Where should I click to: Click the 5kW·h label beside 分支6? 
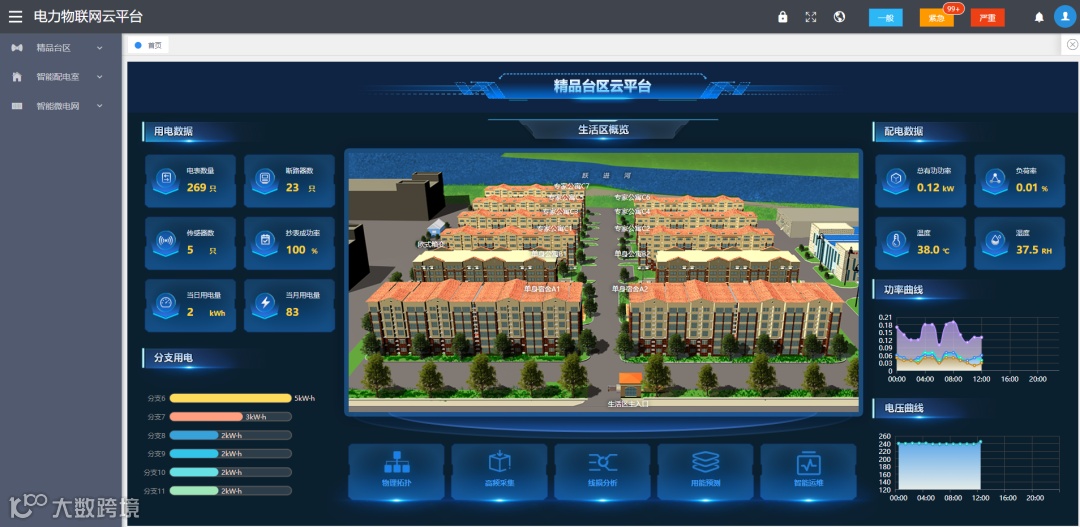(x=304, y=398)
